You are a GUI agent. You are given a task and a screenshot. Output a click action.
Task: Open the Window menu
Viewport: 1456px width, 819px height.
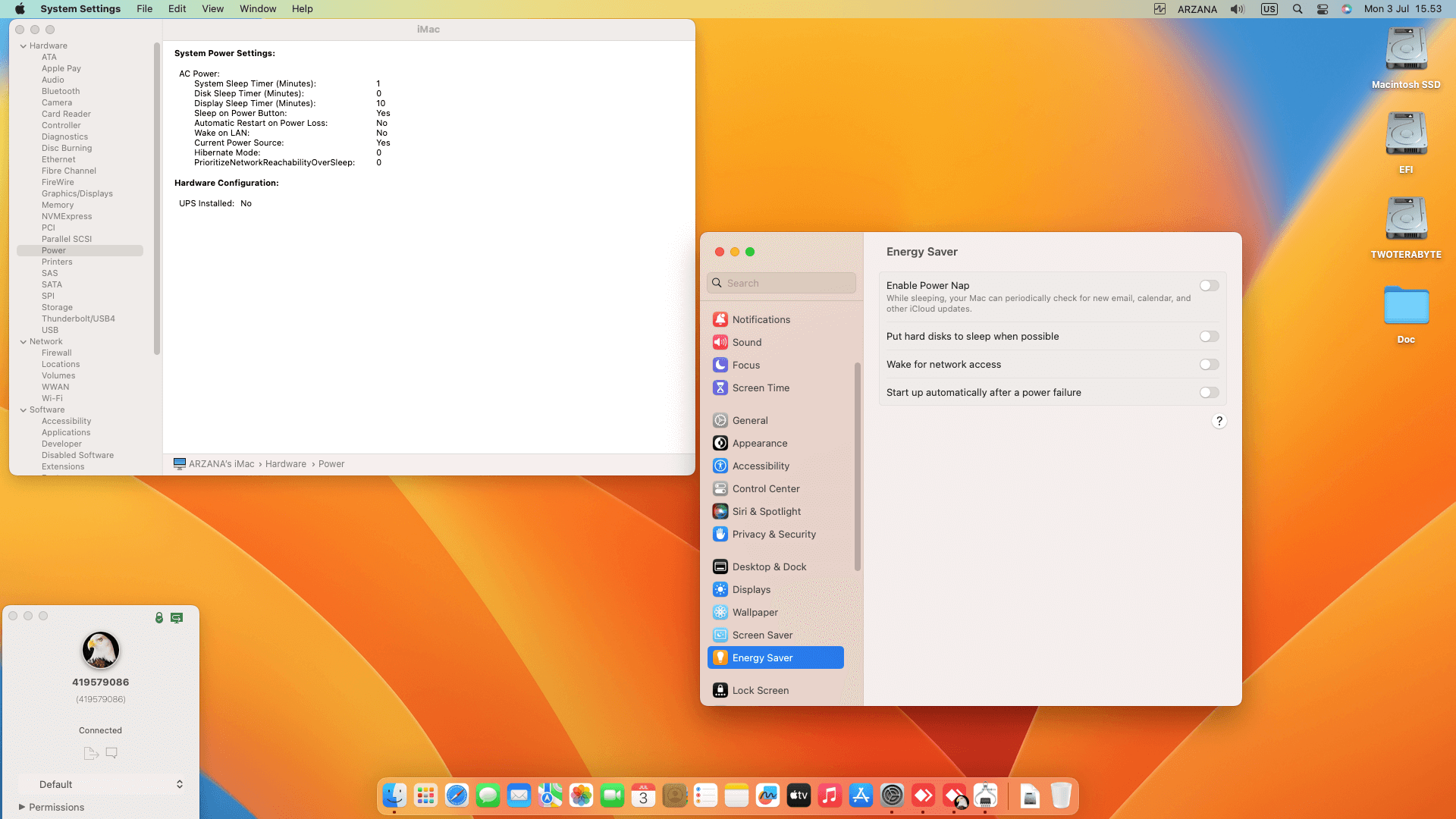pos(258,9)
